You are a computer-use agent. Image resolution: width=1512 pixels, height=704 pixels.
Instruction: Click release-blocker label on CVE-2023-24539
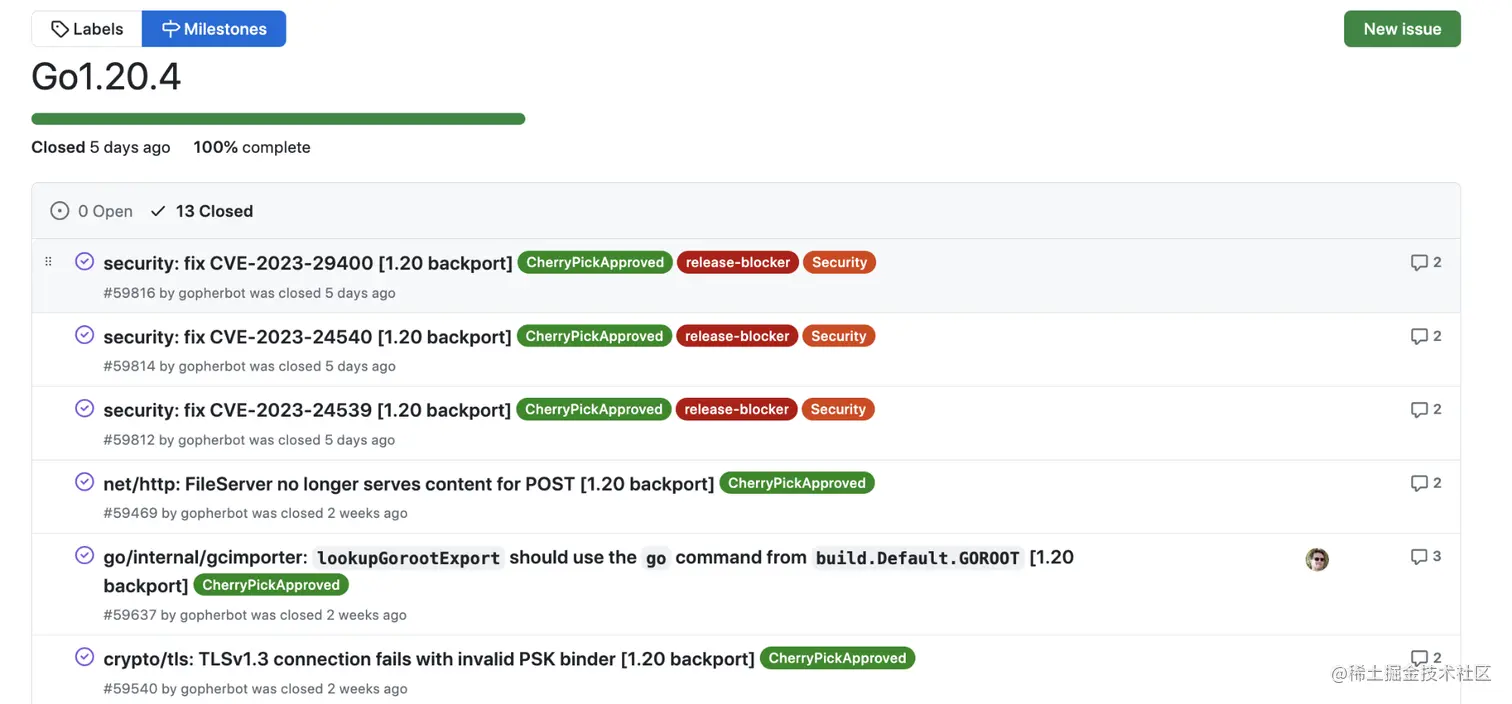click(x=737, y=409)
